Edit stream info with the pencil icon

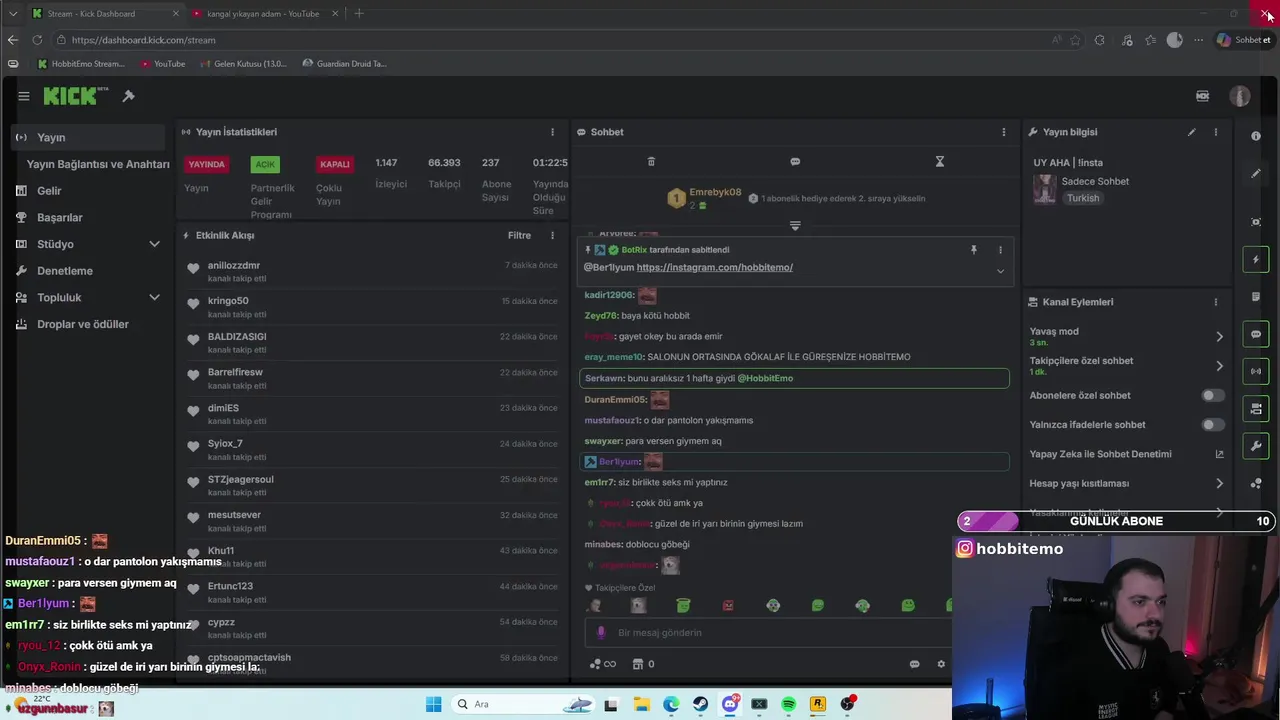point(1191,132)
